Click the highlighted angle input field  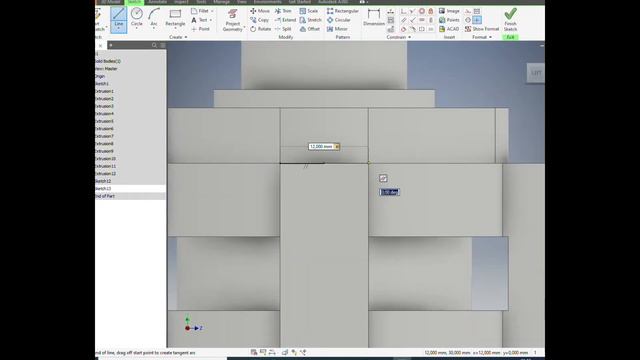point(389,192)
